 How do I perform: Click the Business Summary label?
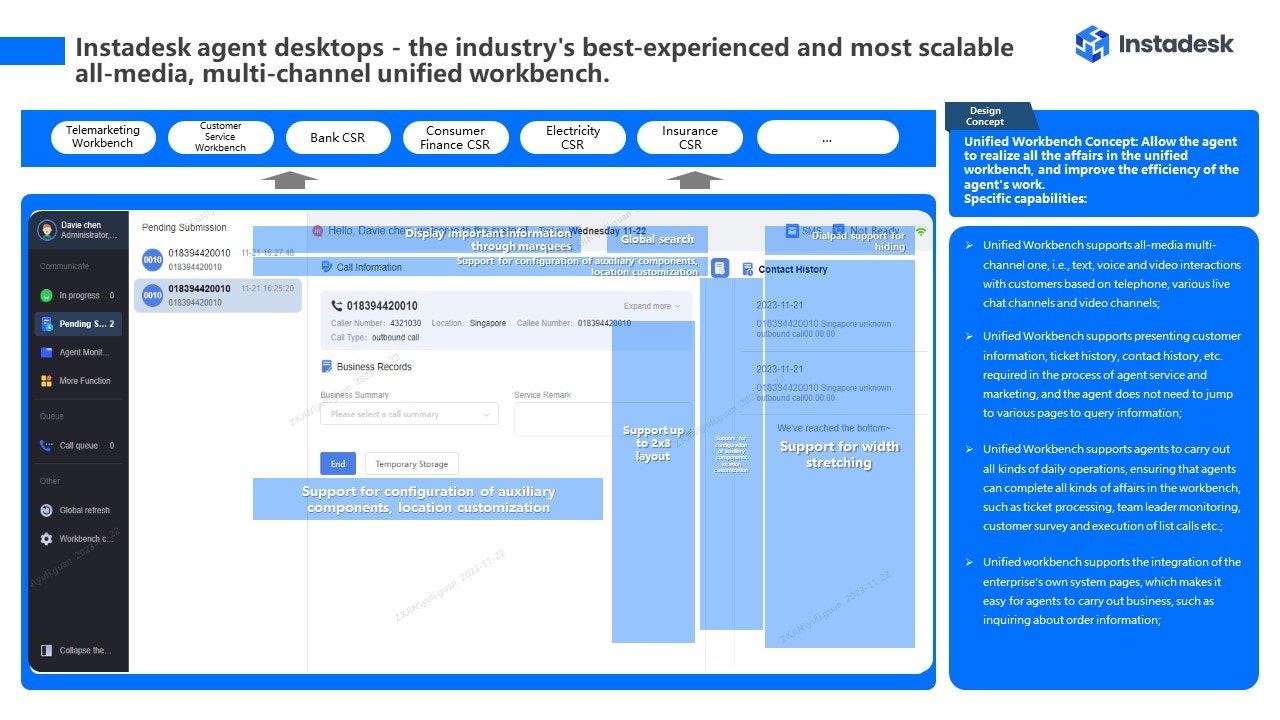[x=354, y=395]
